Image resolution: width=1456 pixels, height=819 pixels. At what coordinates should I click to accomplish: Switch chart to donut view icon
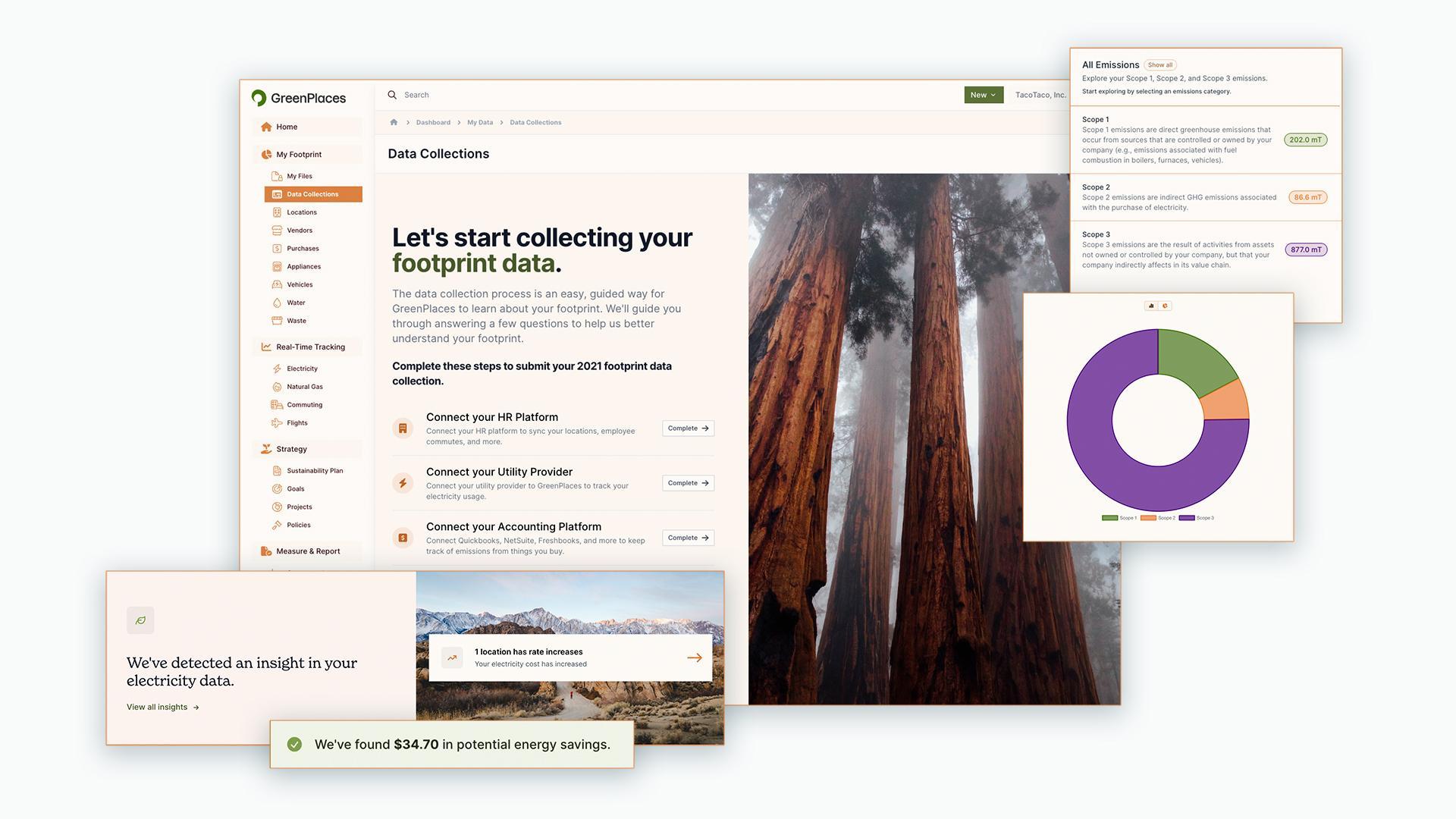tap(1166, 306)
